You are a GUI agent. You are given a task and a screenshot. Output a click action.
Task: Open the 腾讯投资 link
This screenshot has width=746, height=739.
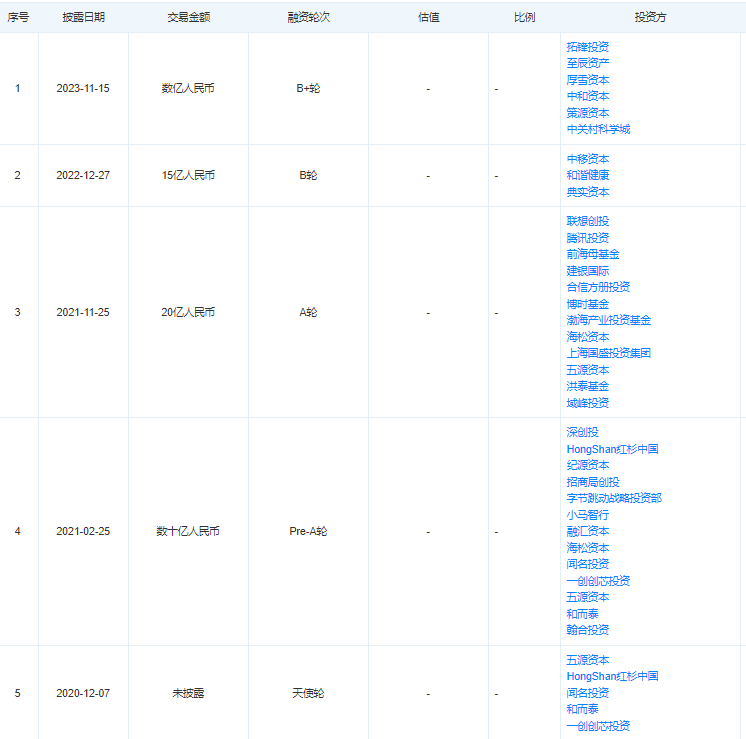587,238
